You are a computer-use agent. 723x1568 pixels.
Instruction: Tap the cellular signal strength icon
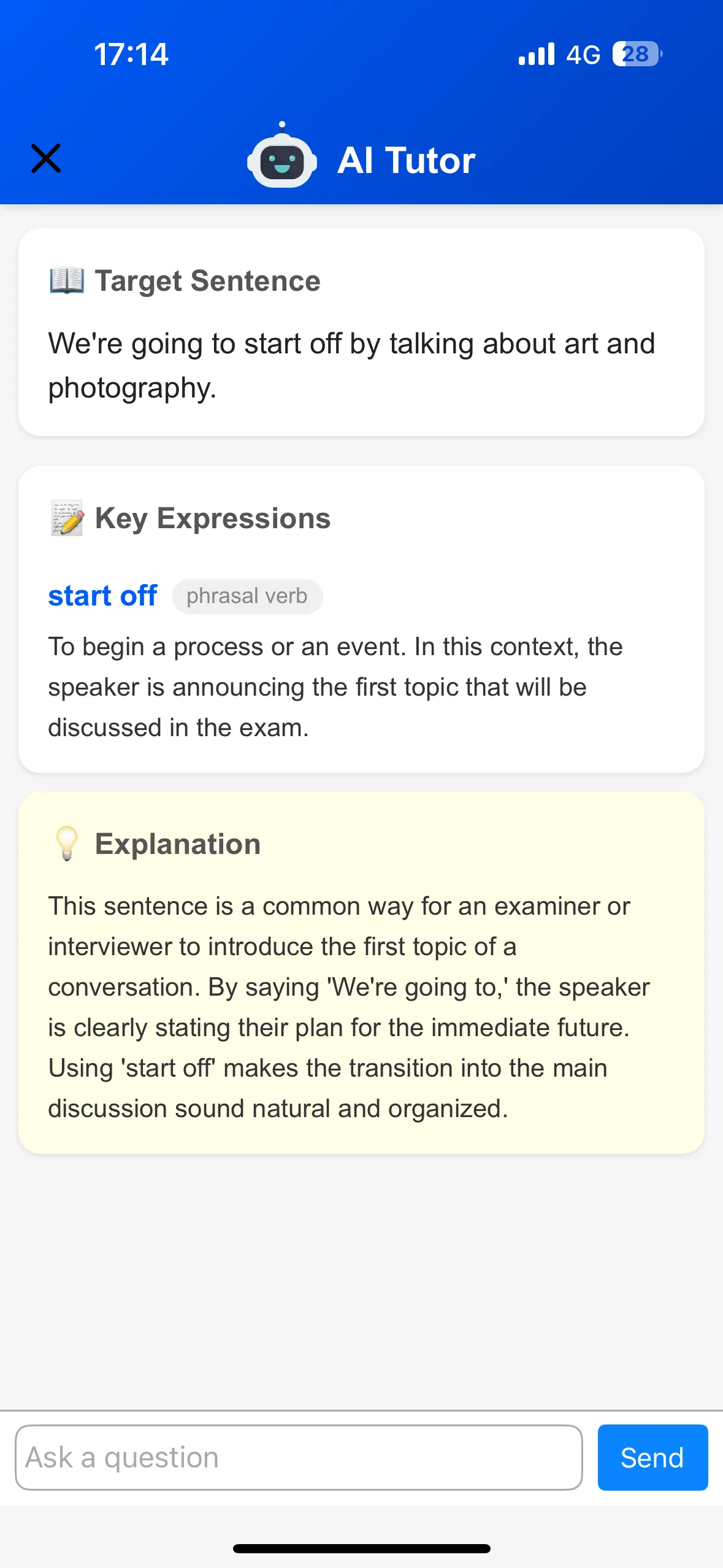[536, 54]
